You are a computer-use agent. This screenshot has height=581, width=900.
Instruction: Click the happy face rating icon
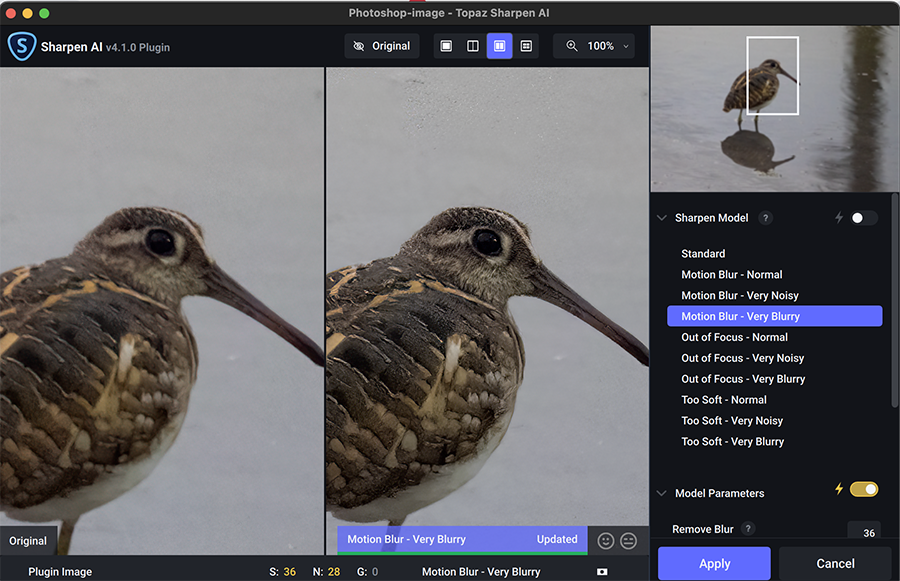point(606,540)
